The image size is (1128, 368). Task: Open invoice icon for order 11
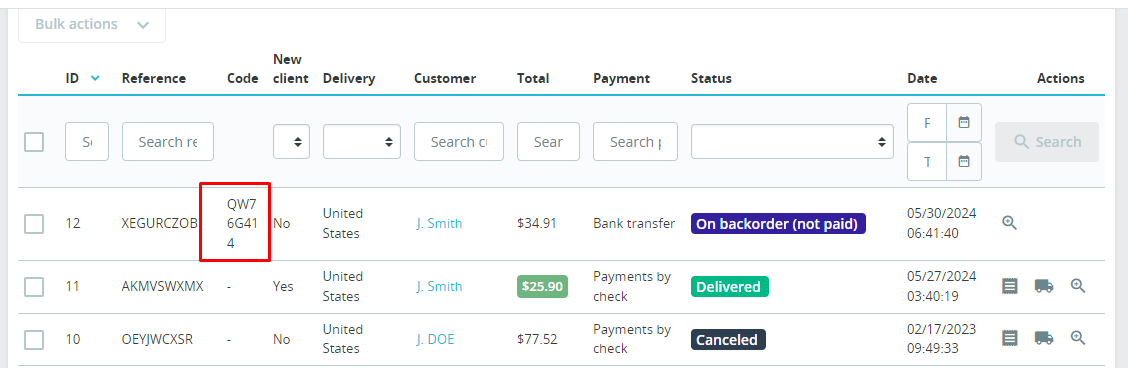(1010, 286)
